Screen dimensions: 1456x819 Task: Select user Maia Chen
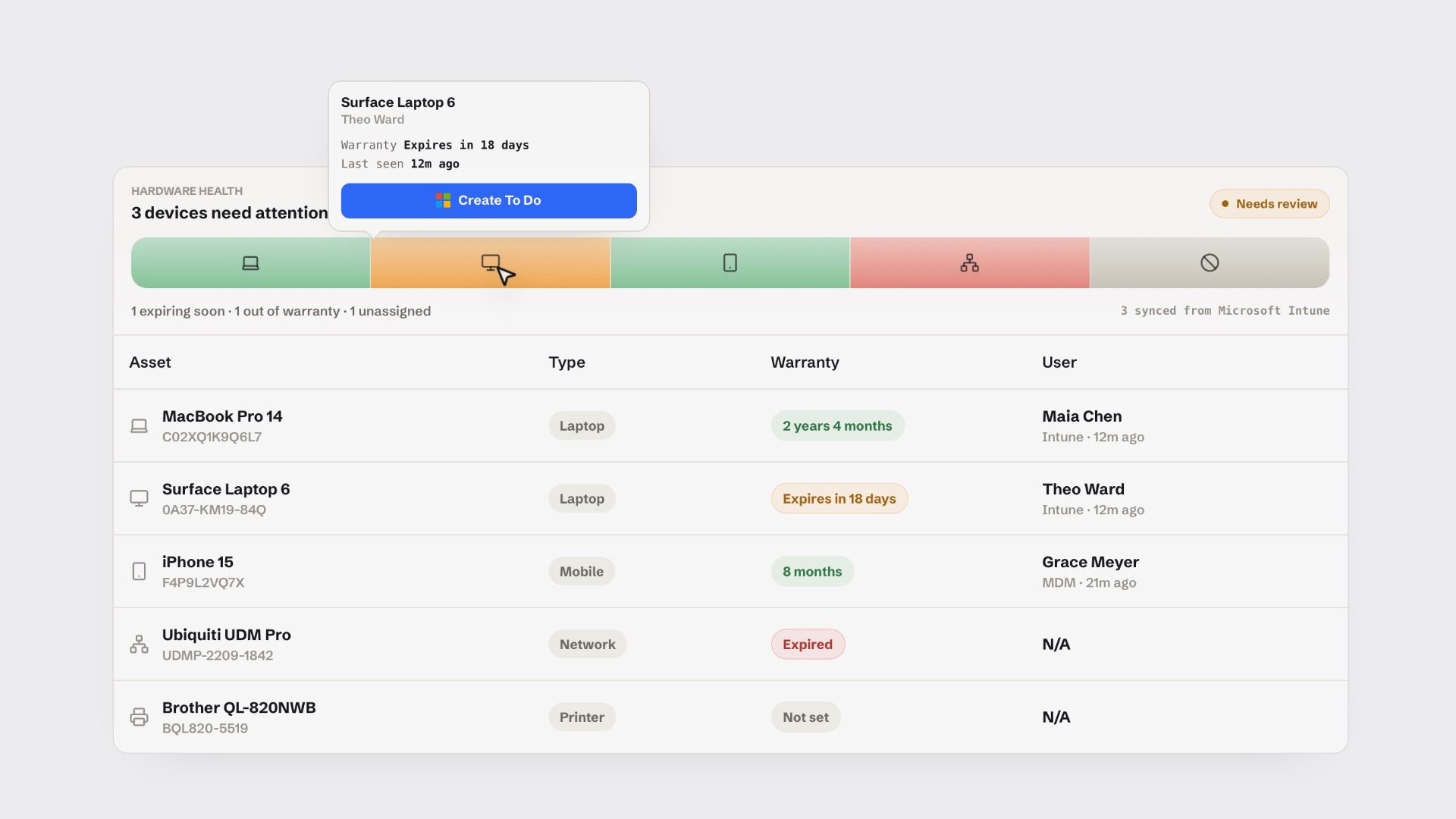pyautogui.click(x=1081, y=416)
